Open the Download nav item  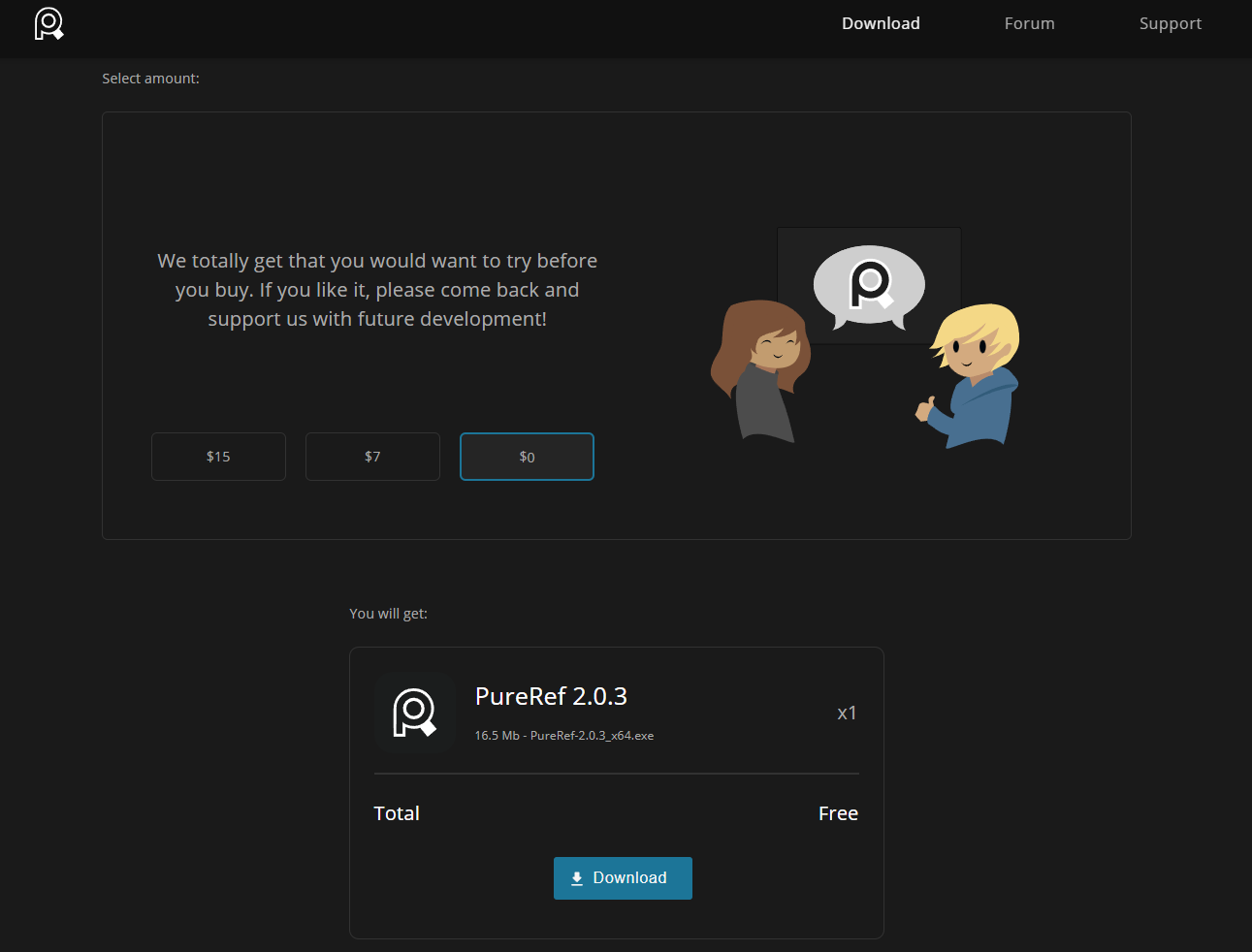pos(881,23)
